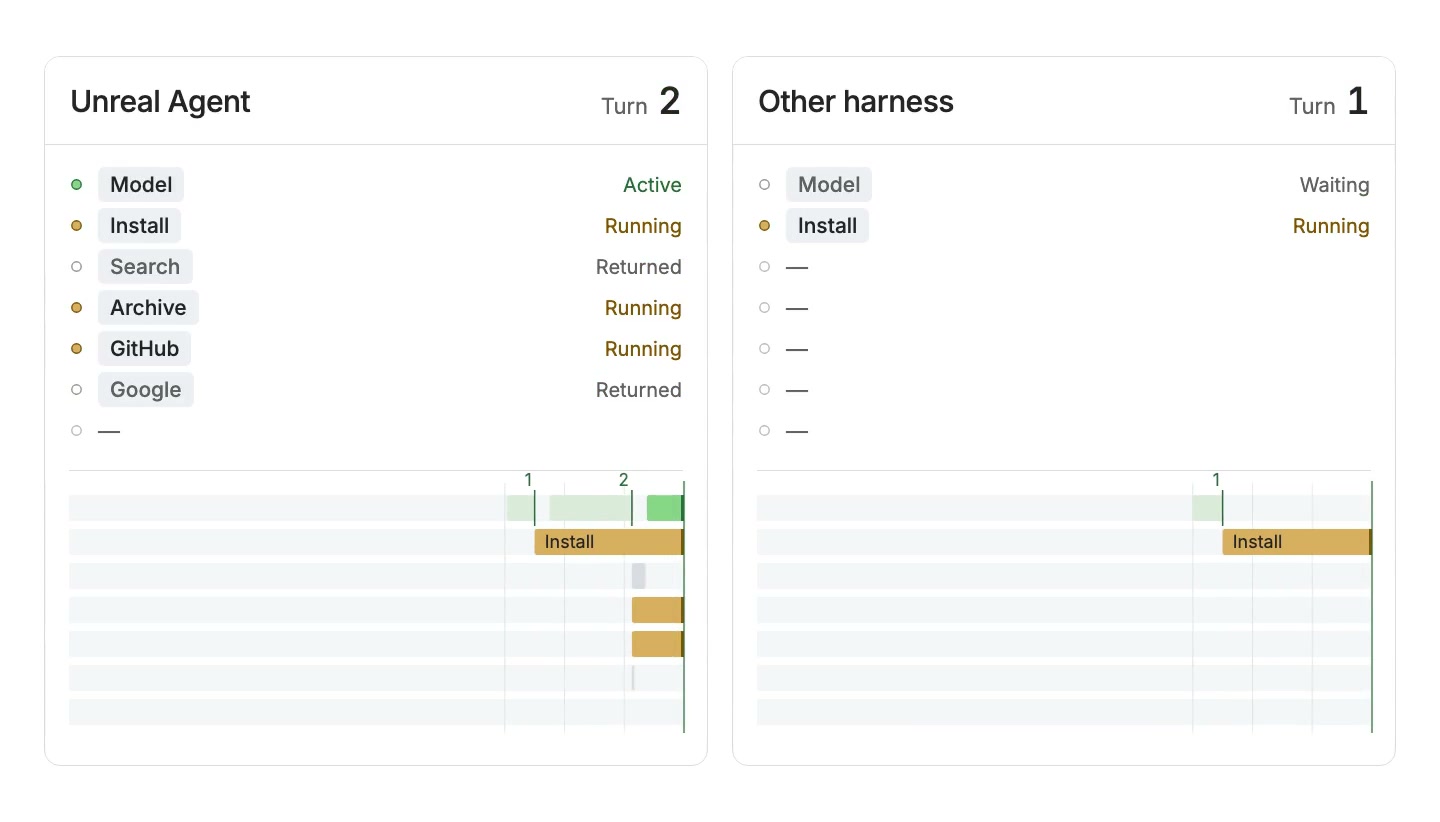Select the Install chip in the Unreal Agent card
1440x822 pixels.
(x=139, y=226)
